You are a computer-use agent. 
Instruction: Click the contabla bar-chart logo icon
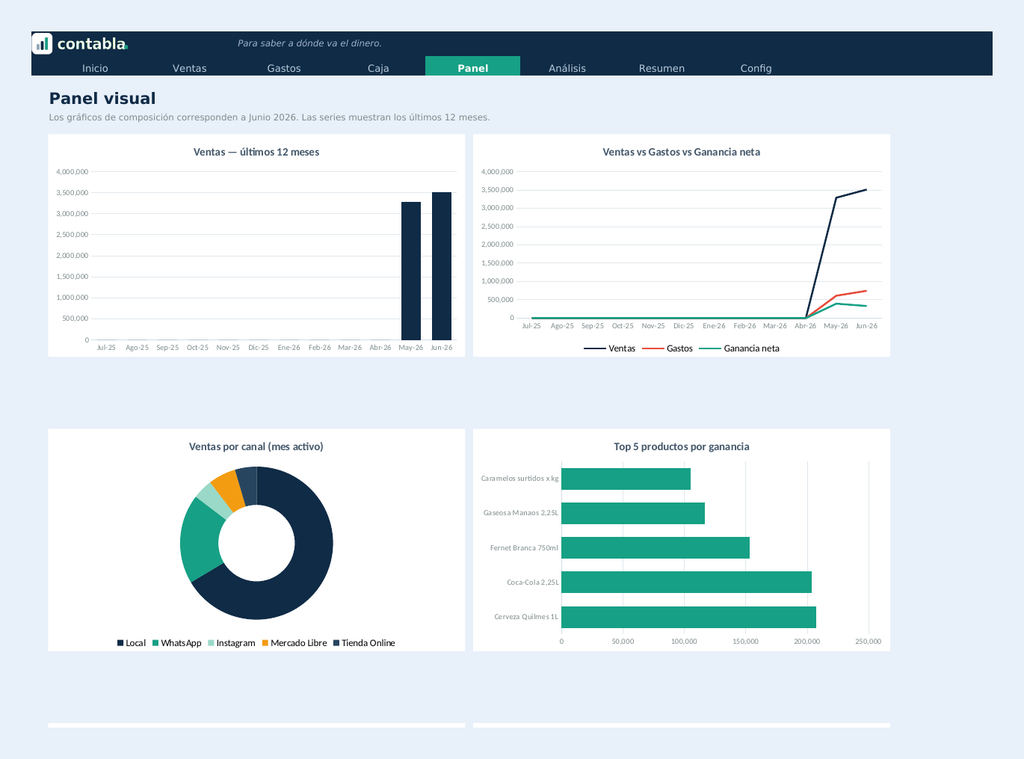(42, 44)
